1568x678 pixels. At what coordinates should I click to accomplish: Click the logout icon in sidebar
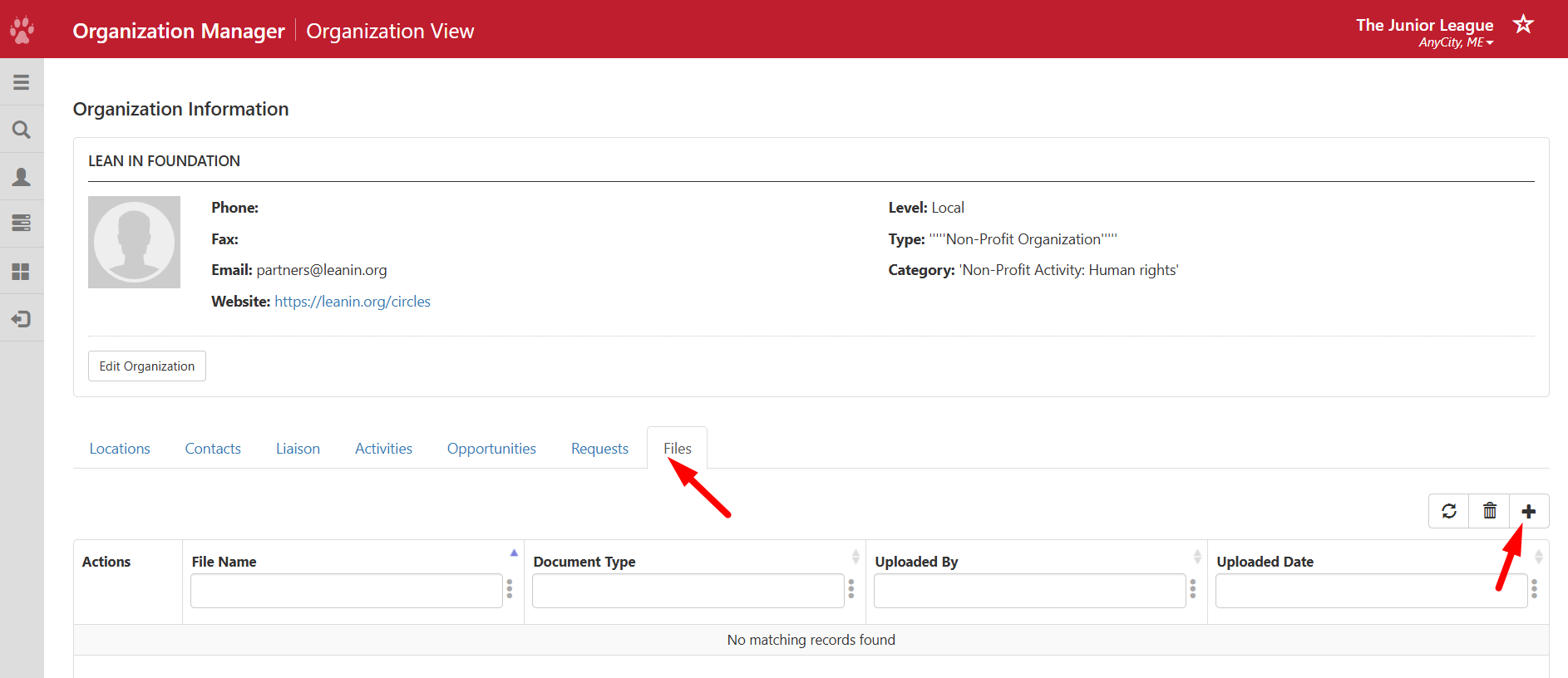(22, 319)
